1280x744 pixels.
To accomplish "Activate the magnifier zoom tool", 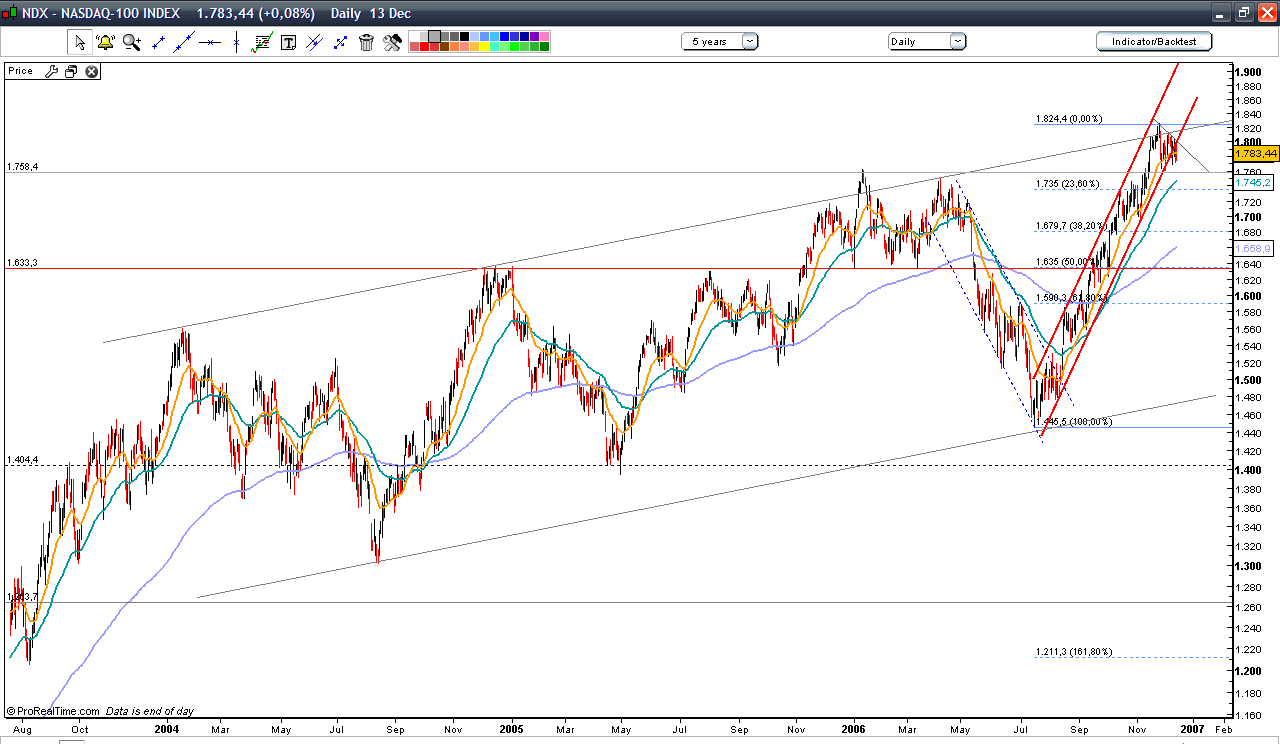I will point(131,42).
